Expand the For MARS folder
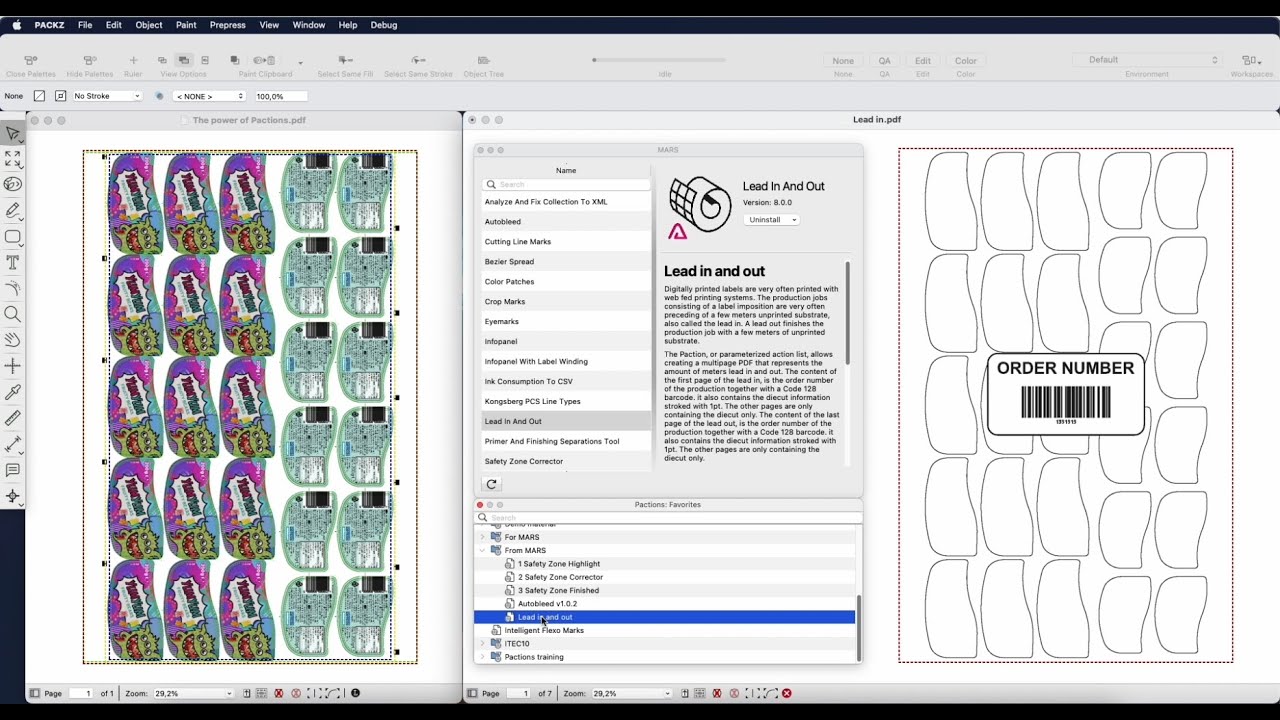The width and height of the screenshot is (1280, 720). click(482, 537)
